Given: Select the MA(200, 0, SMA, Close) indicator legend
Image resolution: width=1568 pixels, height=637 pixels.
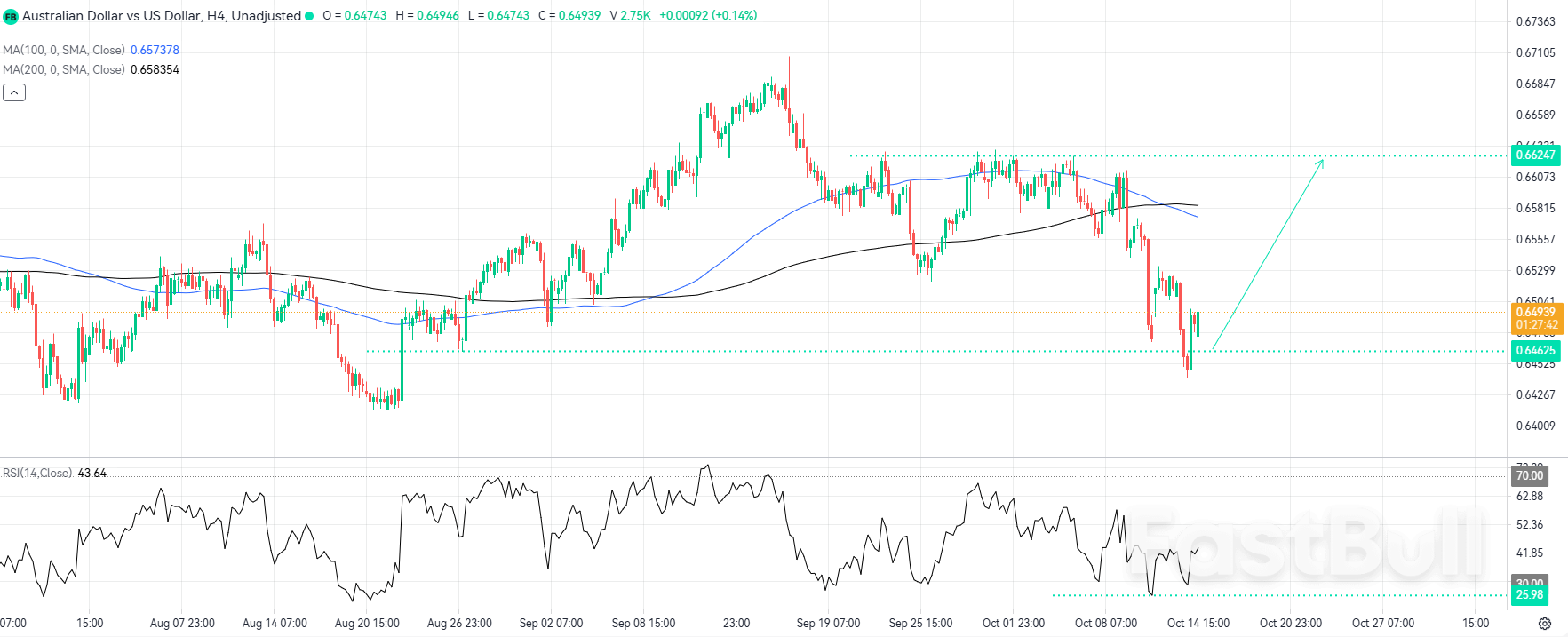Looking at the screenshot, I should (64, 69).
